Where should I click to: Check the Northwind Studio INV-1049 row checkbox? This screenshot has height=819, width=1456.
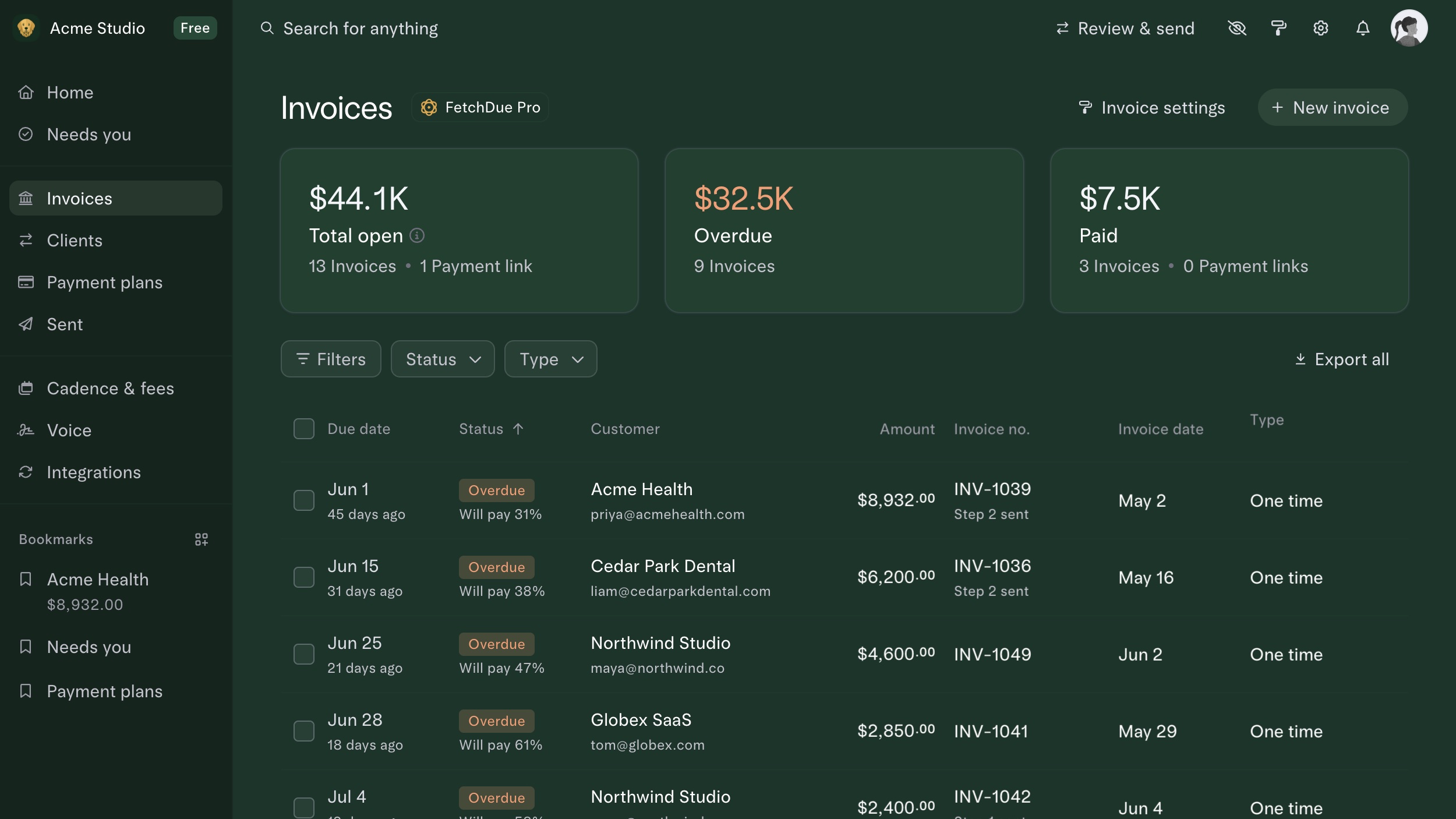pos(303,654)
